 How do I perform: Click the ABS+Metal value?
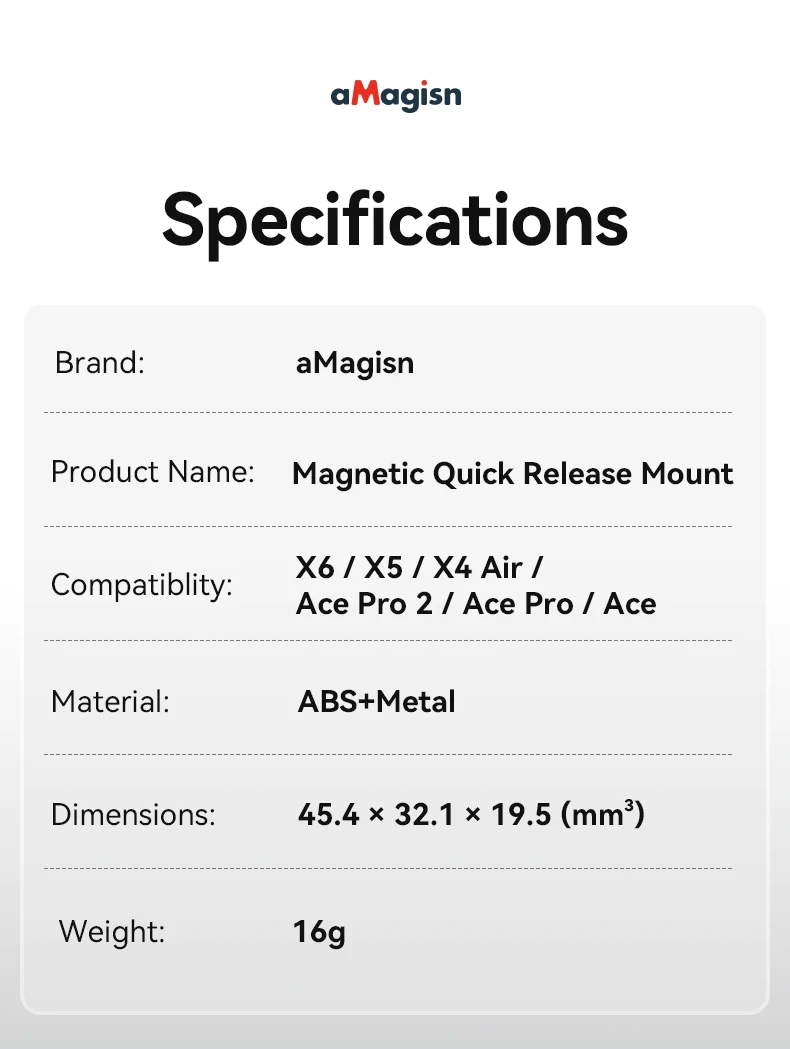click(377, 702)
